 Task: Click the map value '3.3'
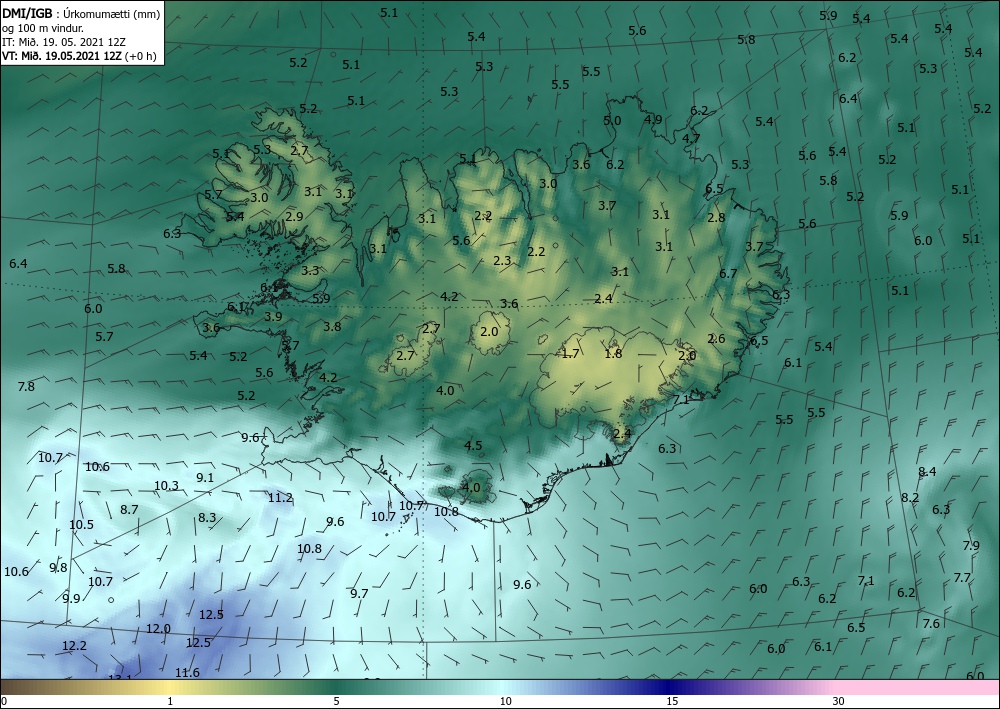tap(310, 270)
